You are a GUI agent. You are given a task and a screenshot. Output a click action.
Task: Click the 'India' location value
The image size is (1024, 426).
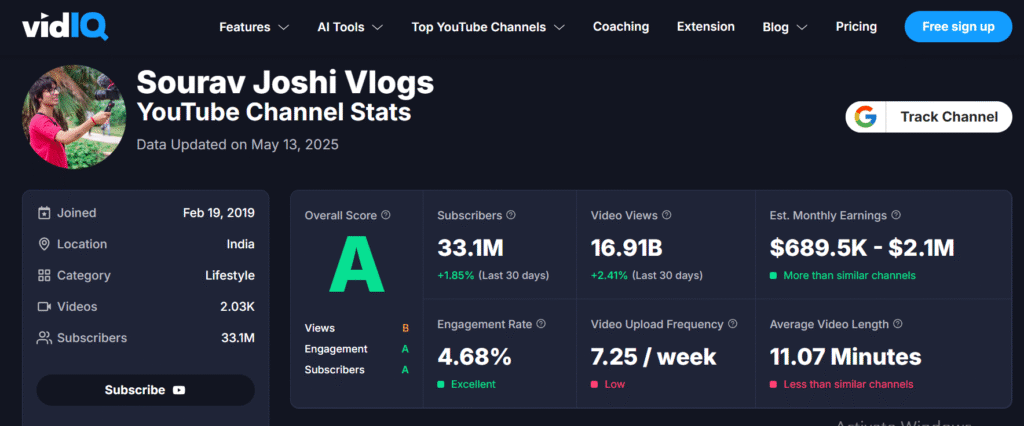pos(240,244)
